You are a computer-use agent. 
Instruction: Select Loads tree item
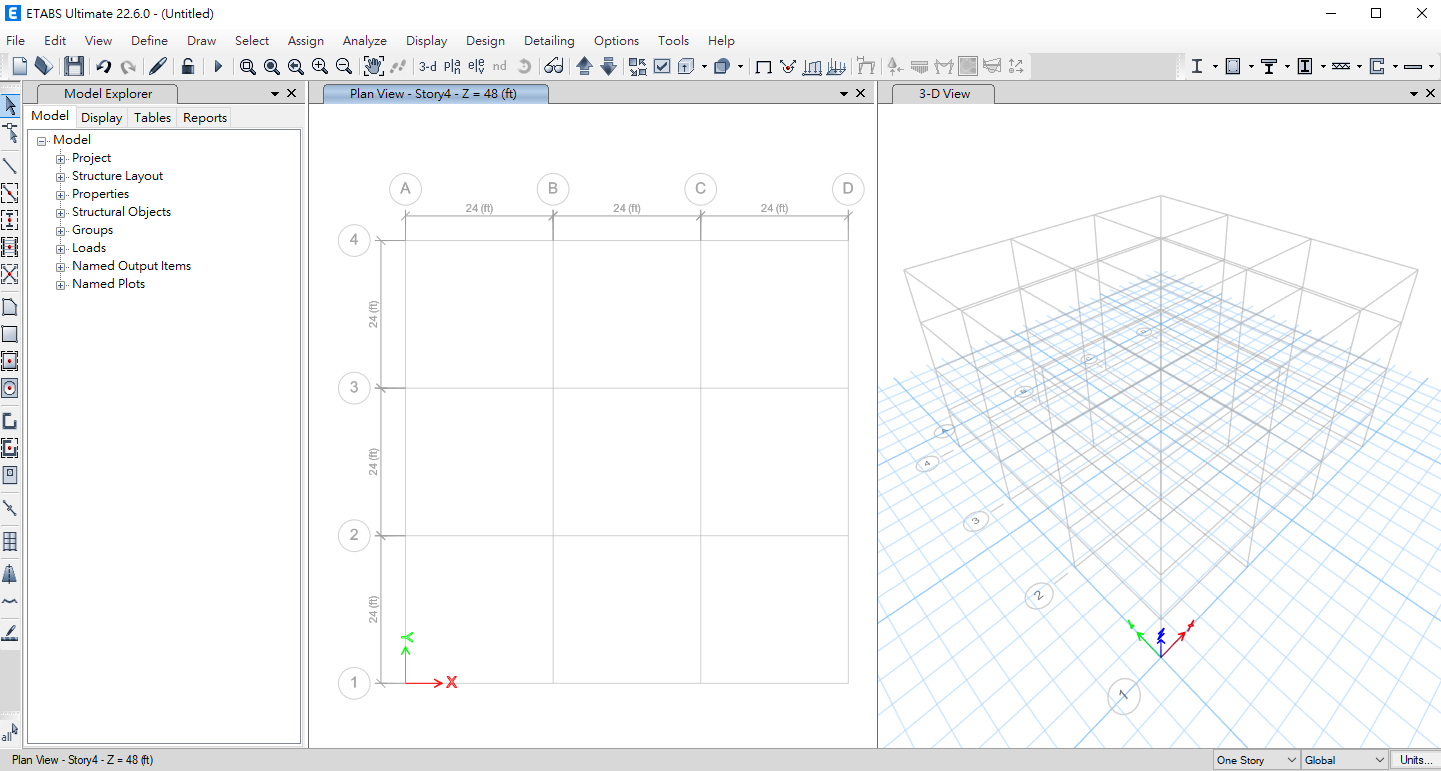[89, 248]
